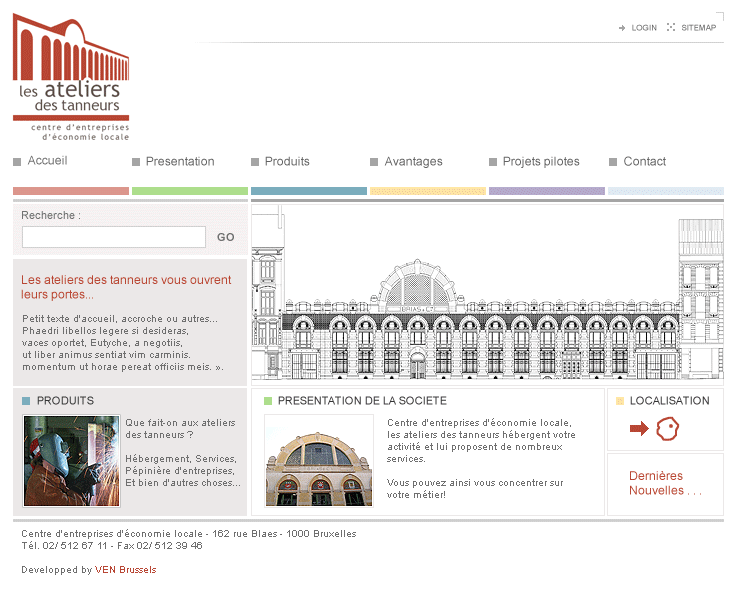This screenshot has width=737, height=600.
Task: Click the yellow square icon beside LOCALISATION
Action: coord(619,401)
